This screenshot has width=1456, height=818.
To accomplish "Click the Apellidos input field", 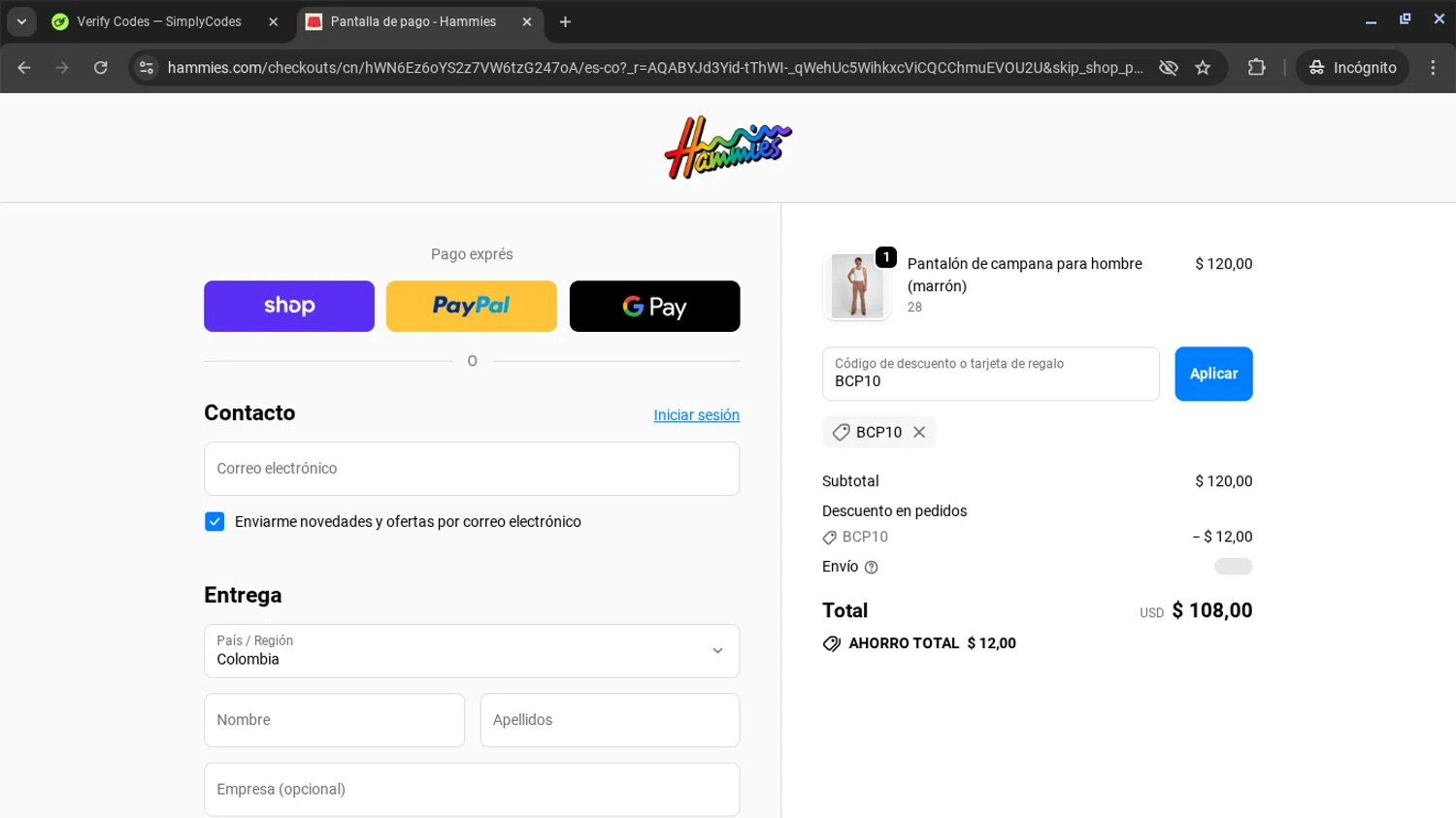I will point(610,720).
